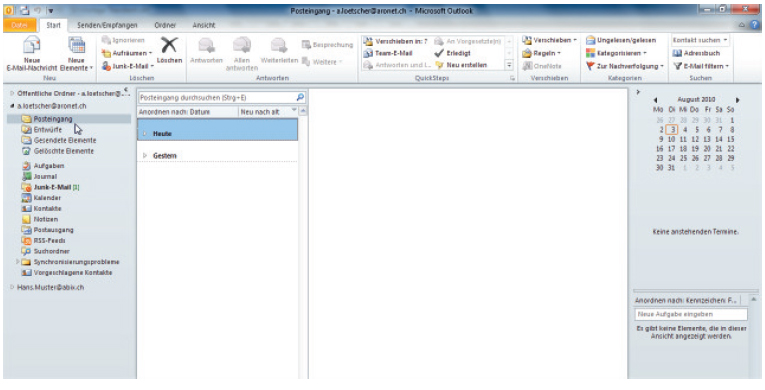Open the Ansicht ribbon tab
Viewport: 765px width, 390px height.
[x=204, y=25]
